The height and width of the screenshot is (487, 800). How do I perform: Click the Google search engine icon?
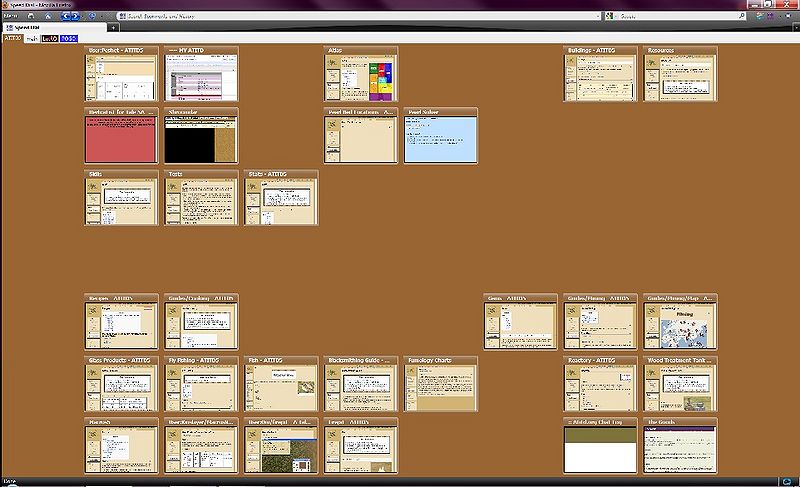[609, 16]
